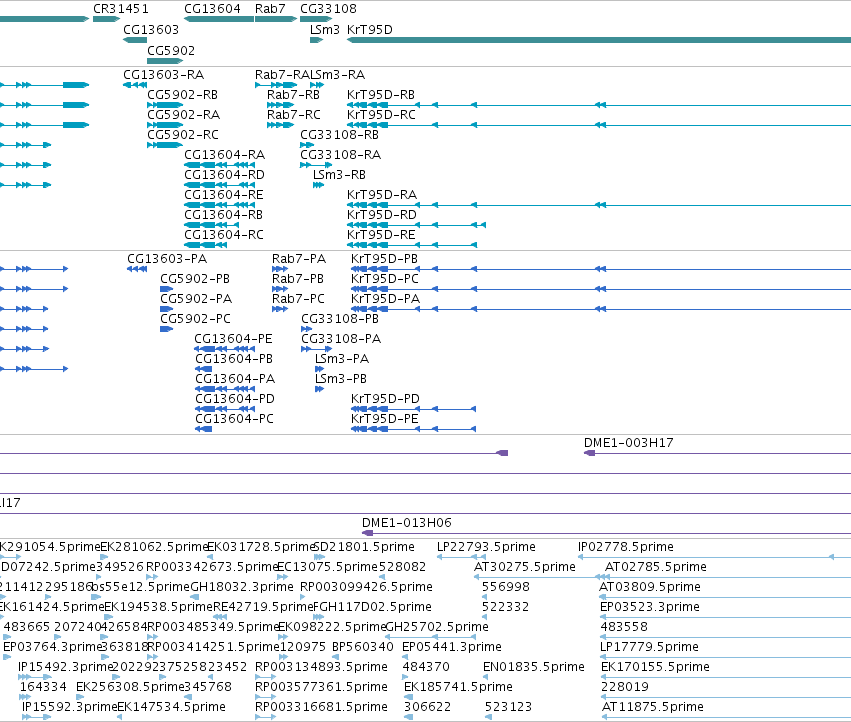851x722 pixels.
Task: Click the KrT95D-RA transcript label
Action: point(382,195)
